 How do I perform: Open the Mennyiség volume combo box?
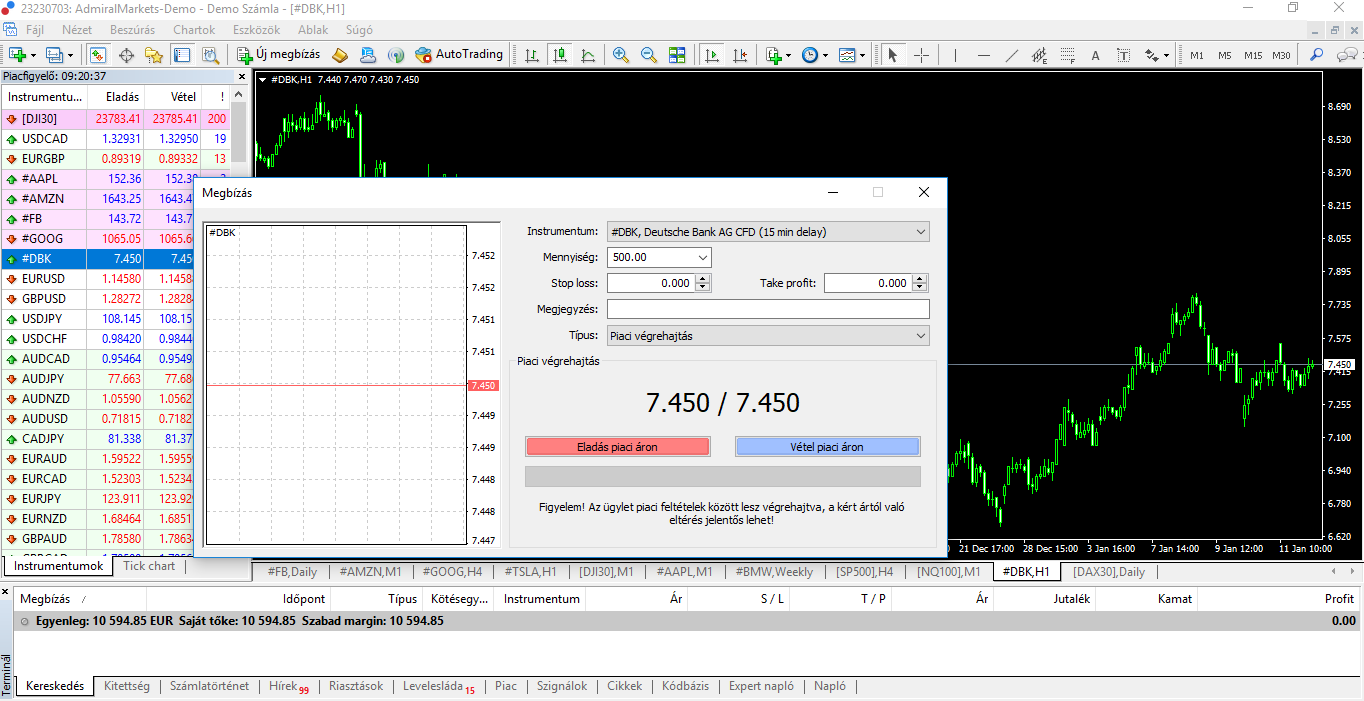704,257
